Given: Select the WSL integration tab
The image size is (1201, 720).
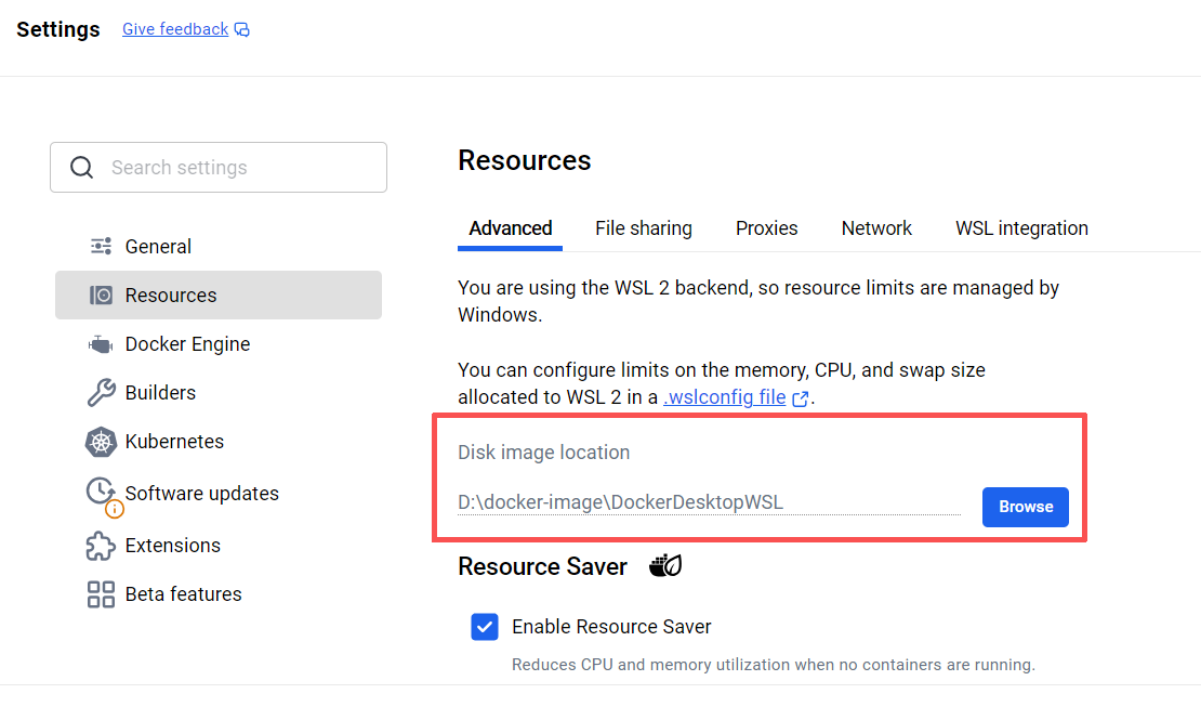Looking at the screenshot, I should (x=1021, y=228).
